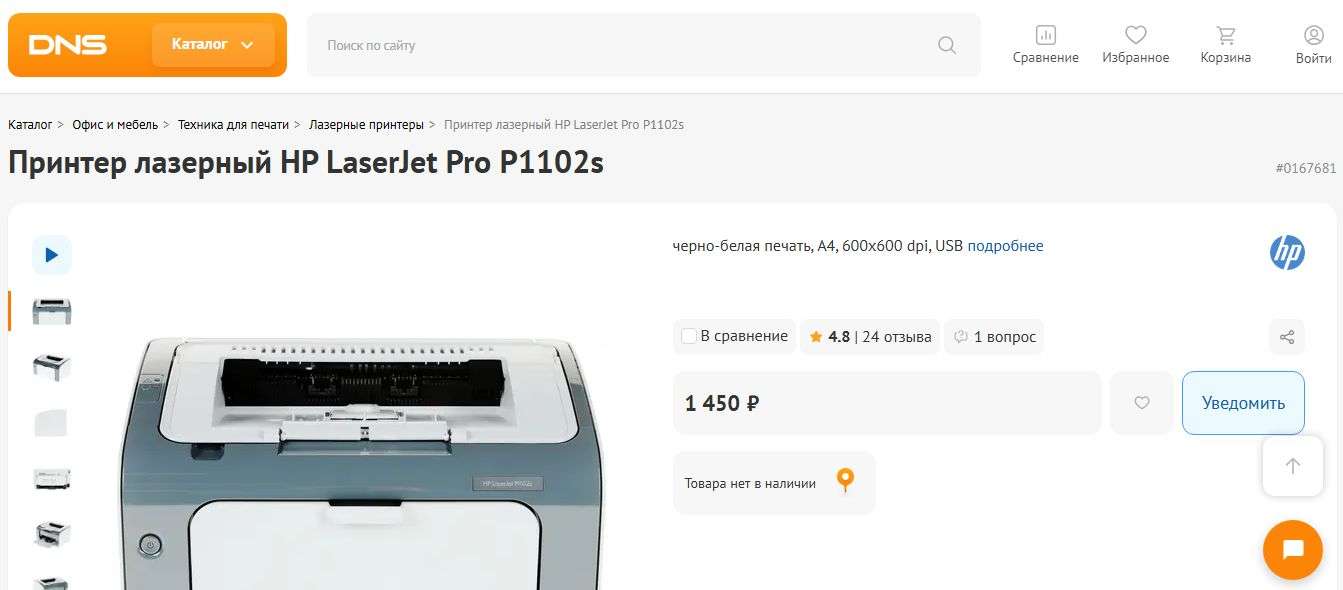Play the product video thumbnail
Screen dimensions: 1343x590
[52, 255]
